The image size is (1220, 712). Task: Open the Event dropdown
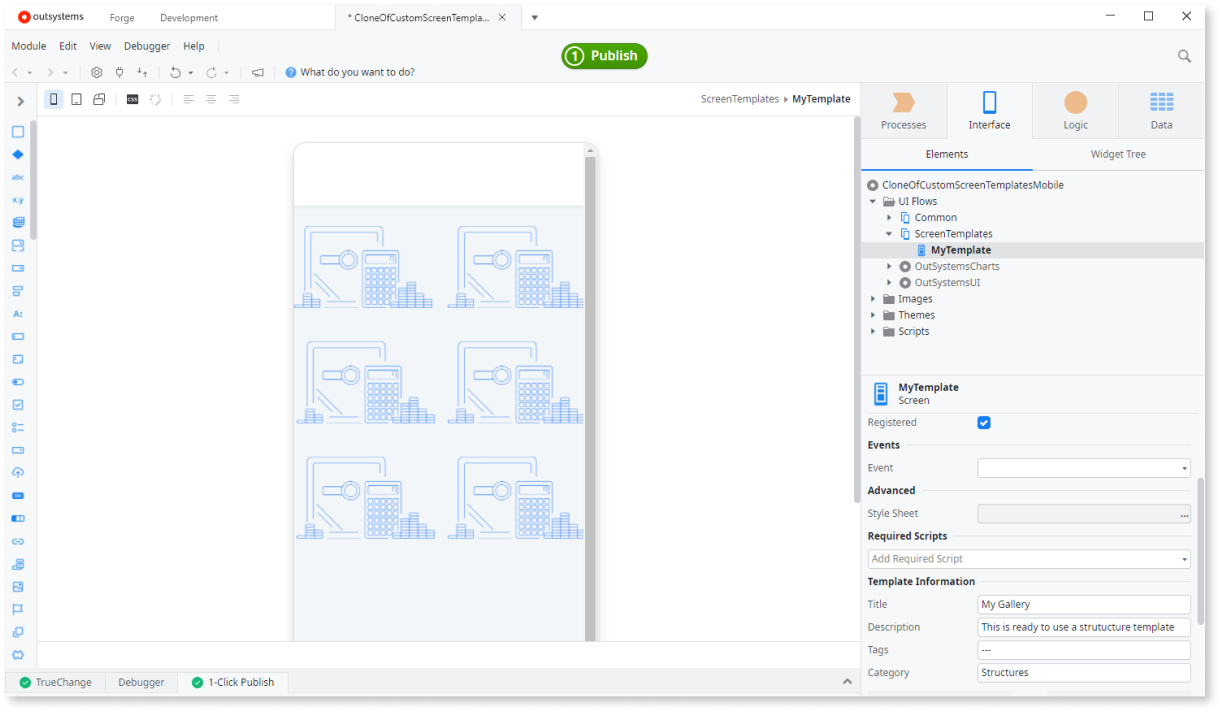coord(1083,467)
